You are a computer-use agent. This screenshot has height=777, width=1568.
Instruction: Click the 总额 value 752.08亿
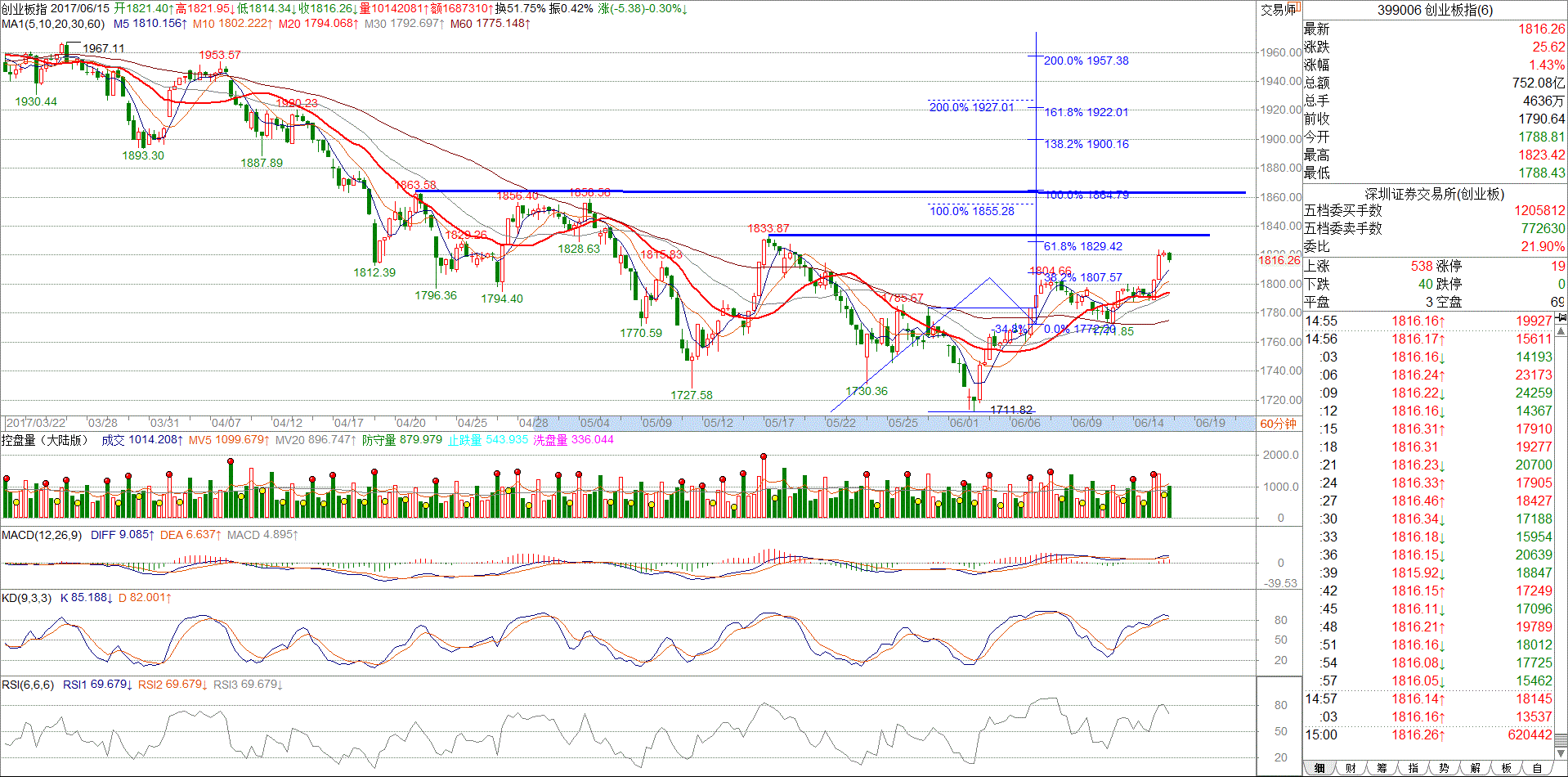coord(1539,83)
